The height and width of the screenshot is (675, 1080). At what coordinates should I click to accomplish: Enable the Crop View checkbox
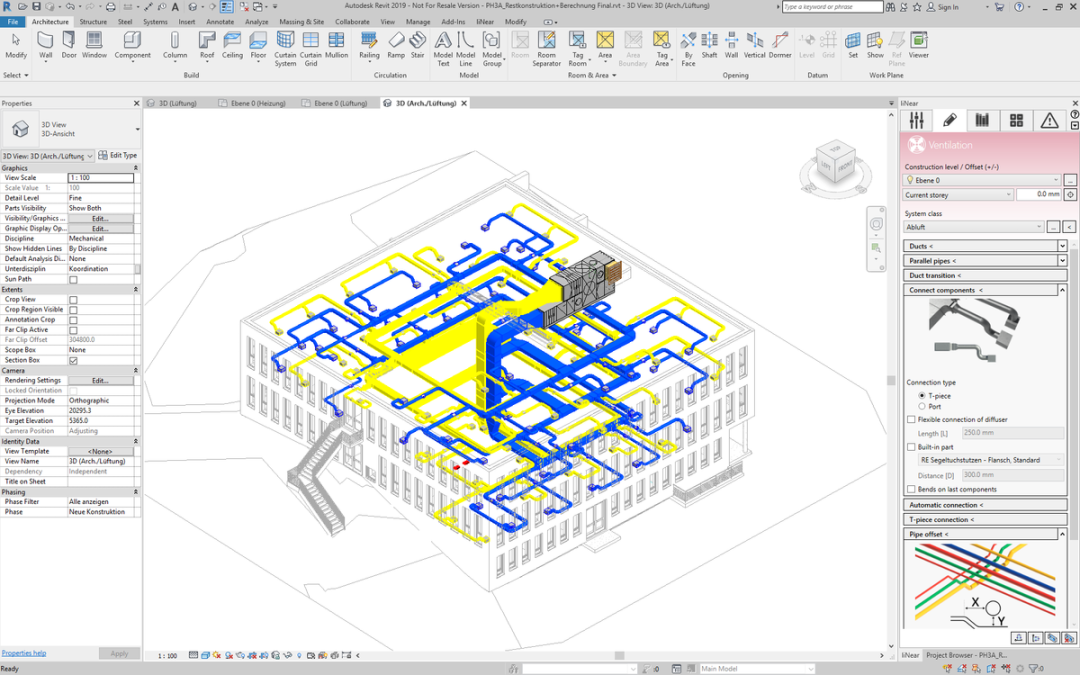(x=73, y=300)
